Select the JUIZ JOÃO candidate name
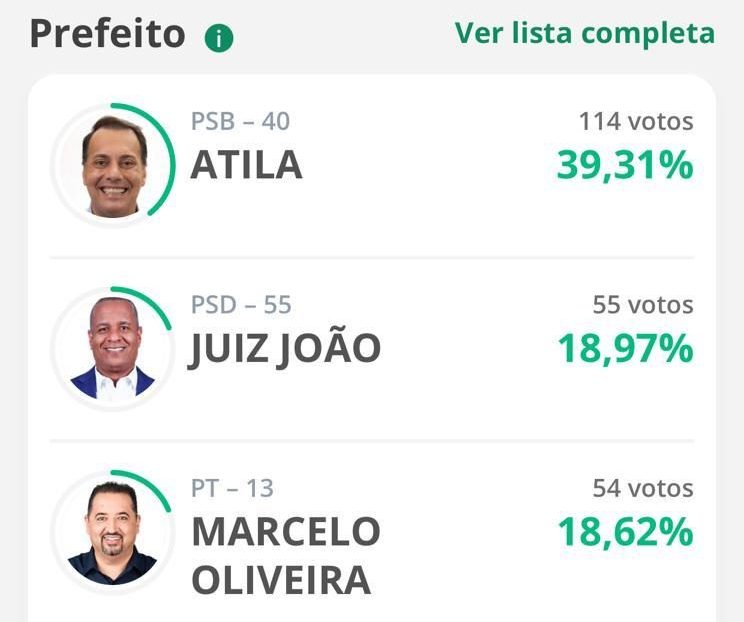The image size is (744, 622). [286, 349]
